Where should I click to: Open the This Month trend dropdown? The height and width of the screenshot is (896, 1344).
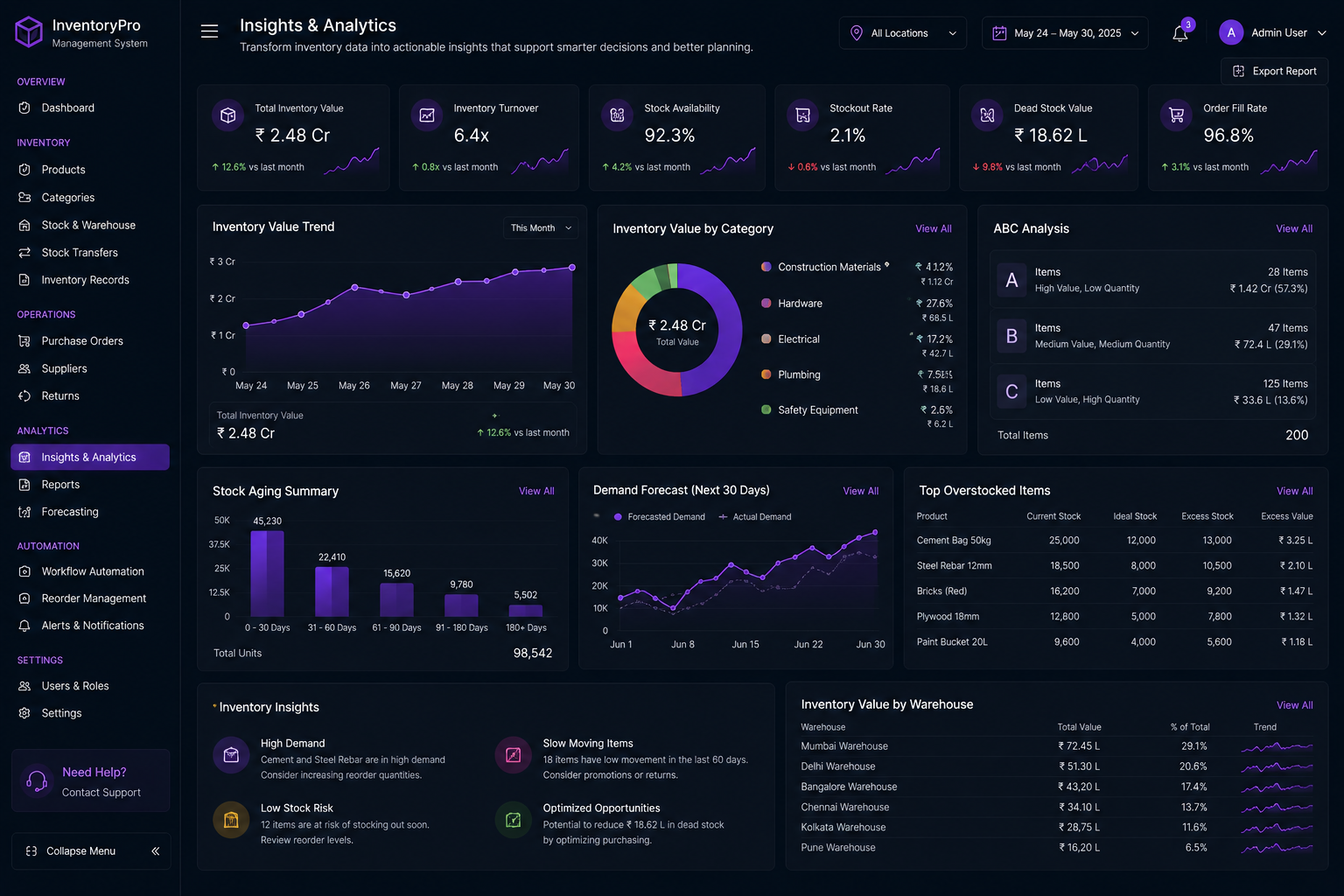coord(541,228)
